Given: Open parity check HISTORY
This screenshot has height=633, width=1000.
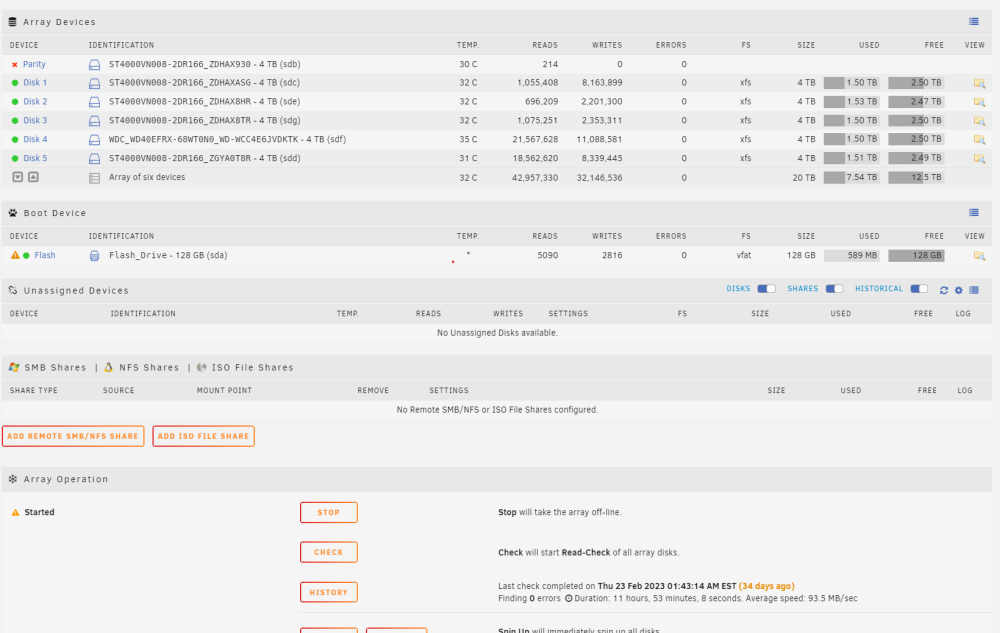Looking at the screenshot, I should click(328, 592).
